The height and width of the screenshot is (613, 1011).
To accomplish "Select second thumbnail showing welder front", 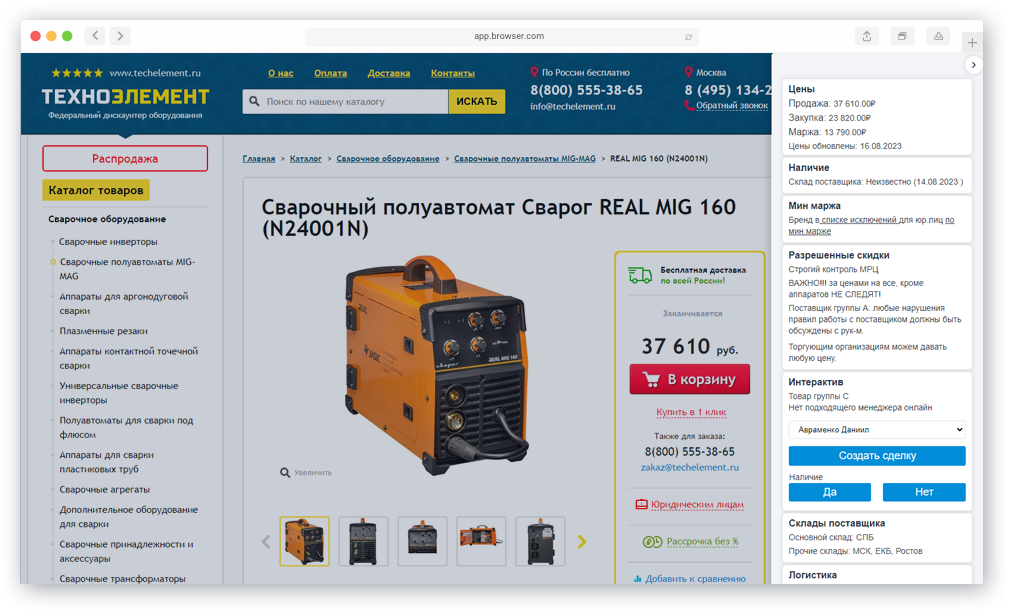I will click(x=363, y=541).
